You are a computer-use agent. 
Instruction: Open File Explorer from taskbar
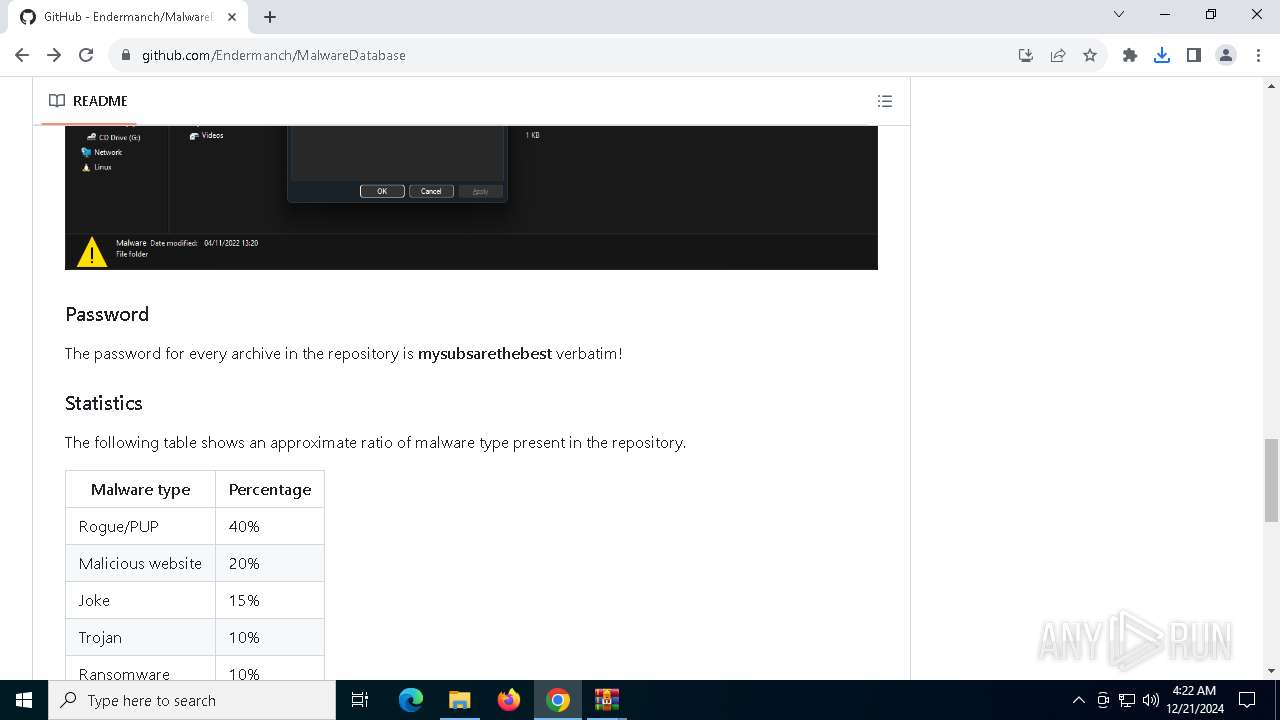(x=460, y=700)
